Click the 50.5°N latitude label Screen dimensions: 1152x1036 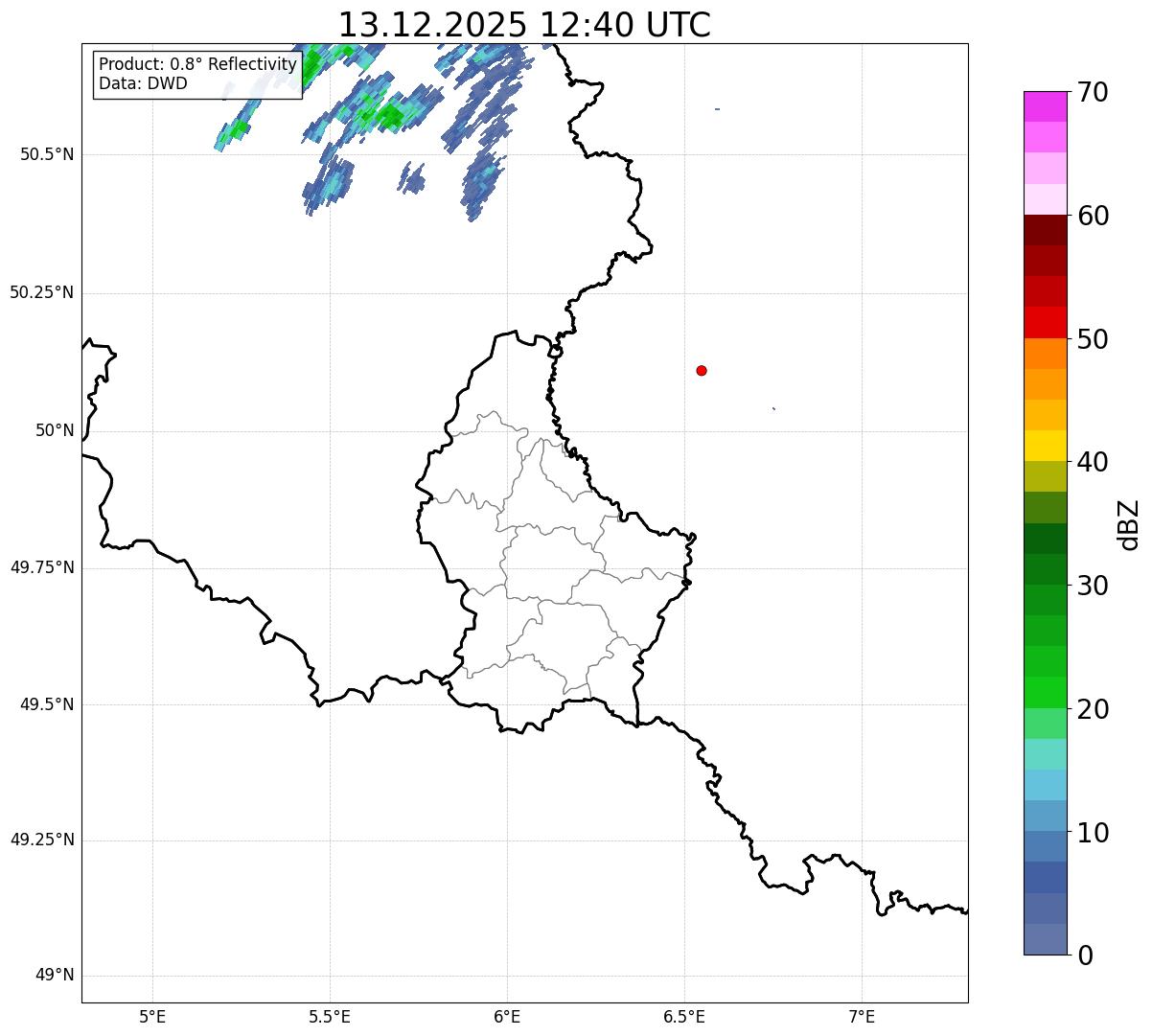pos(47,154)
